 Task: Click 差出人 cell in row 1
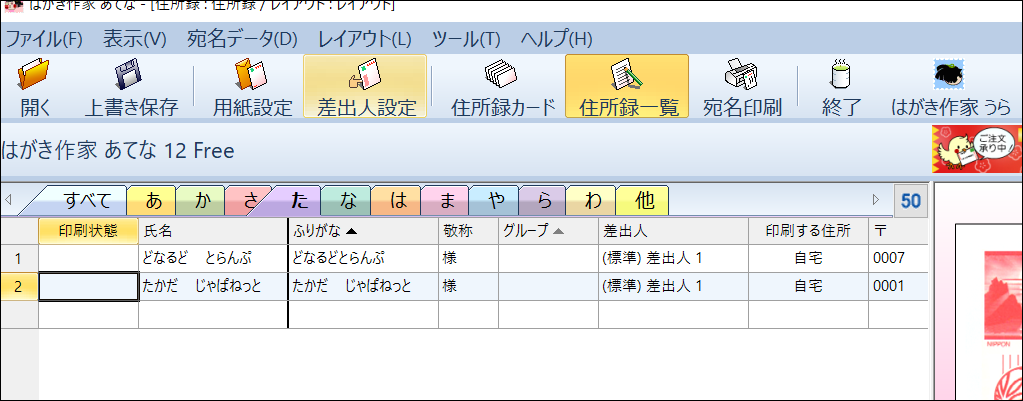tap(673, 258)
